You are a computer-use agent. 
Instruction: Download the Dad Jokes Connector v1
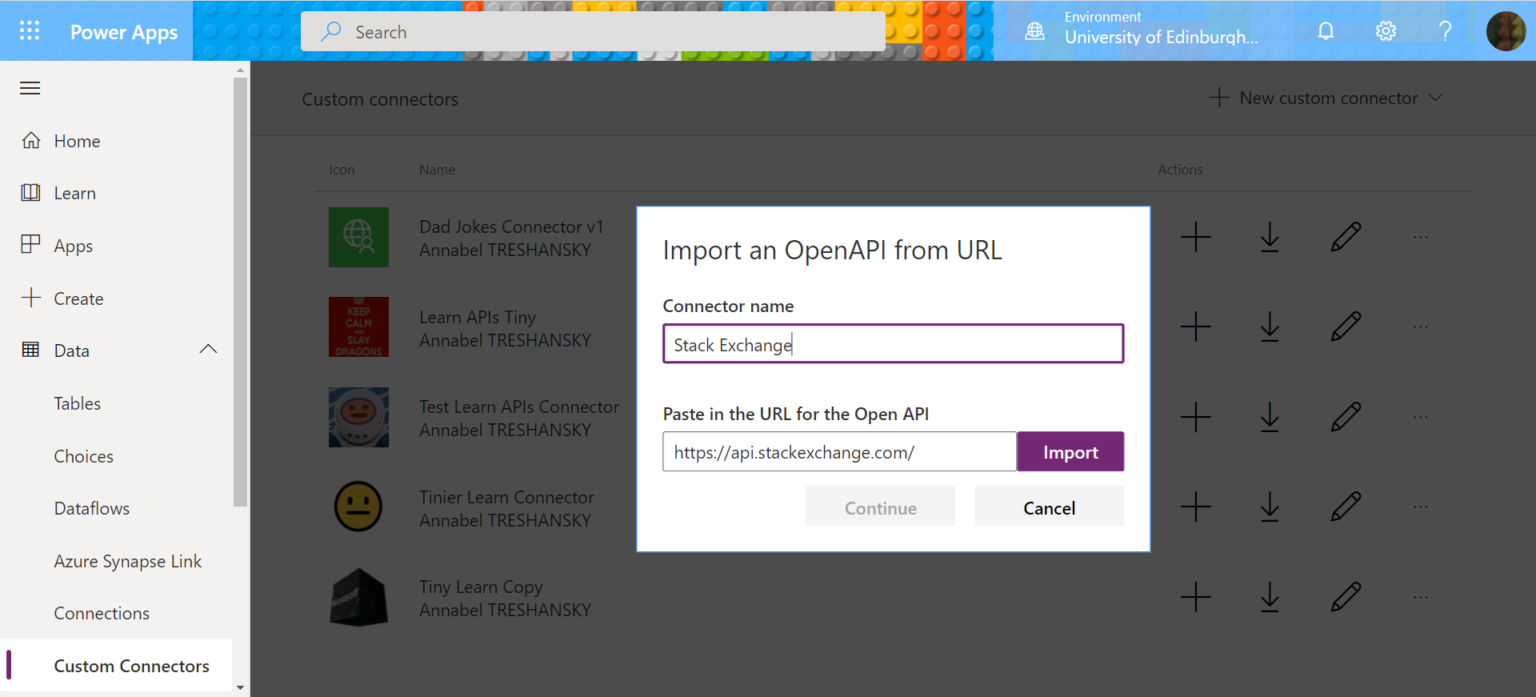pos(1269,237)
